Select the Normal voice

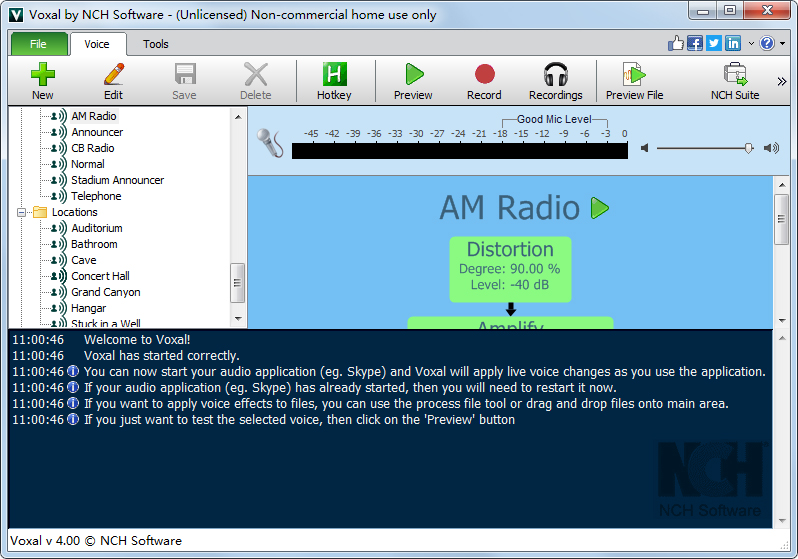point(88,164)
